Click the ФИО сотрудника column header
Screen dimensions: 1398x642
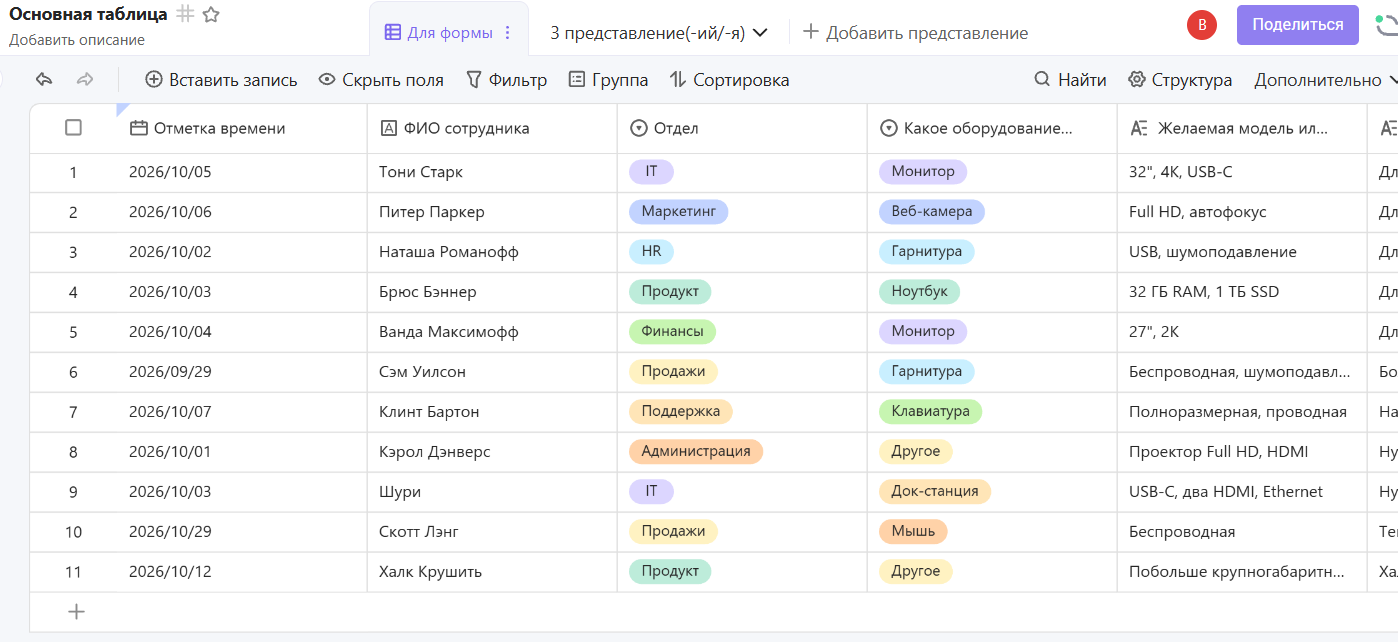tap(492, 128)
